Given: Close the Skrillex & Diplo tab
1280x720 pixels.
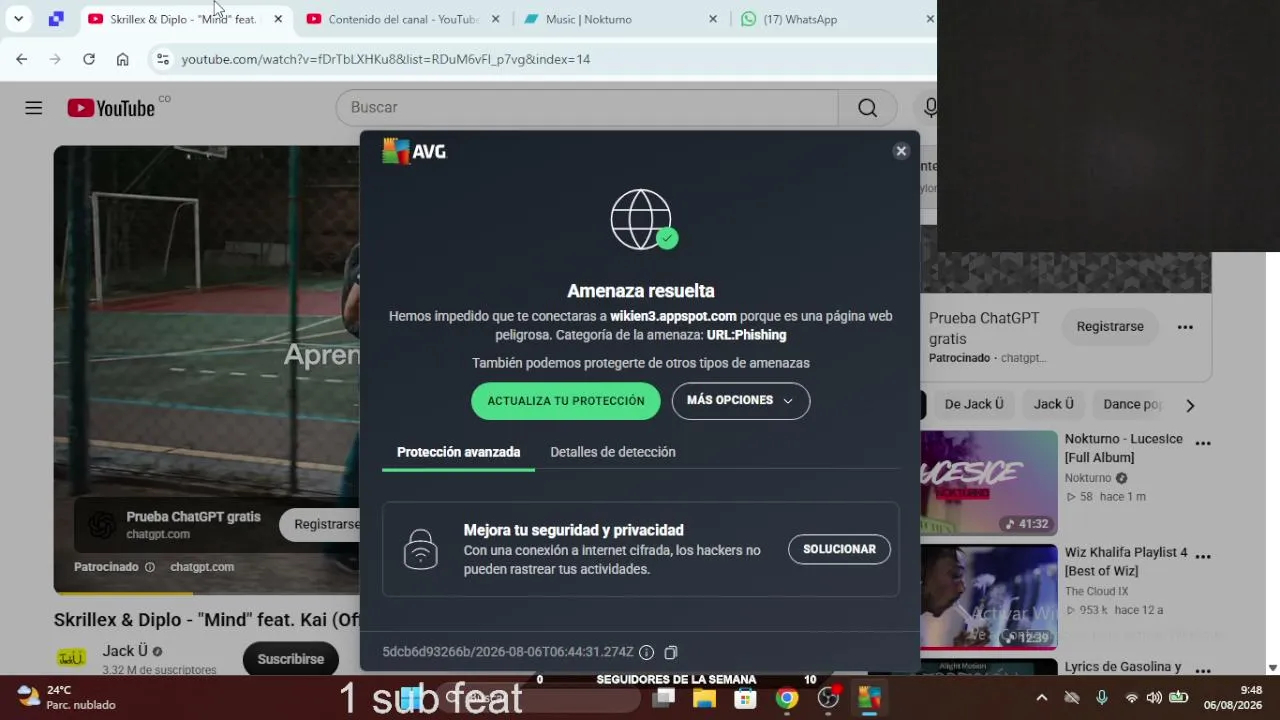Looking at the screenshot, I should point(278,19).
